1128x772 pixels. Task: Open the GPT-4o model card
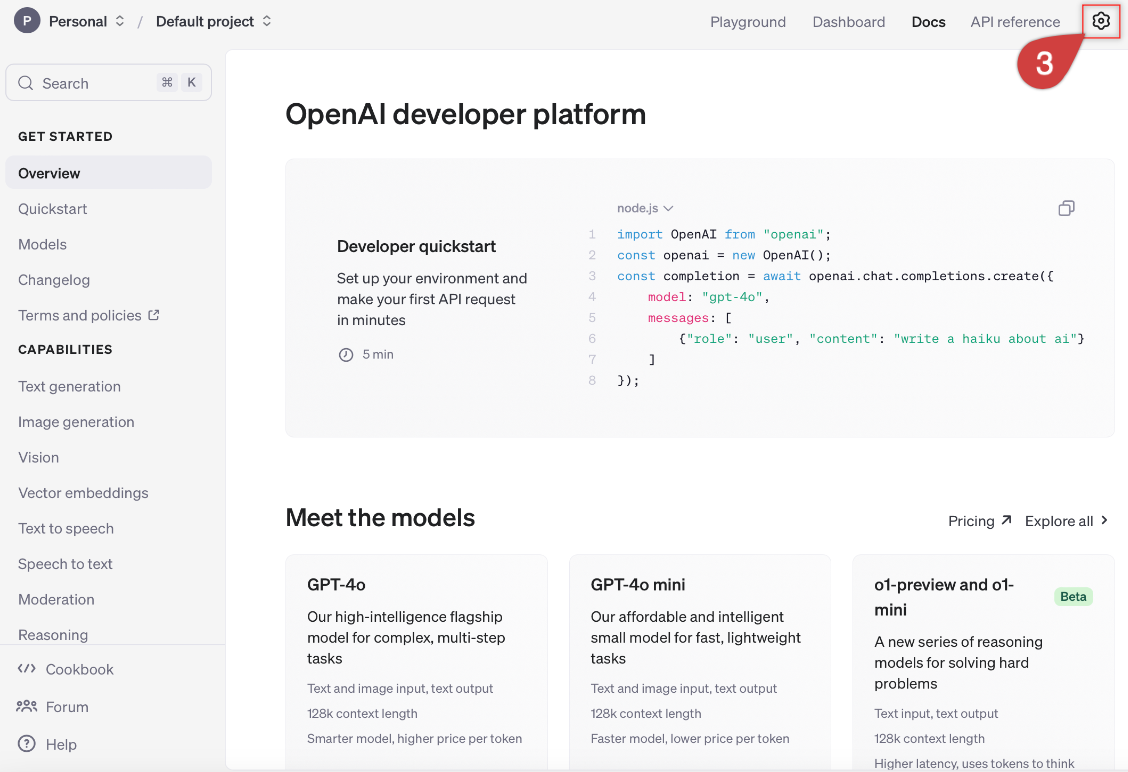416,662
